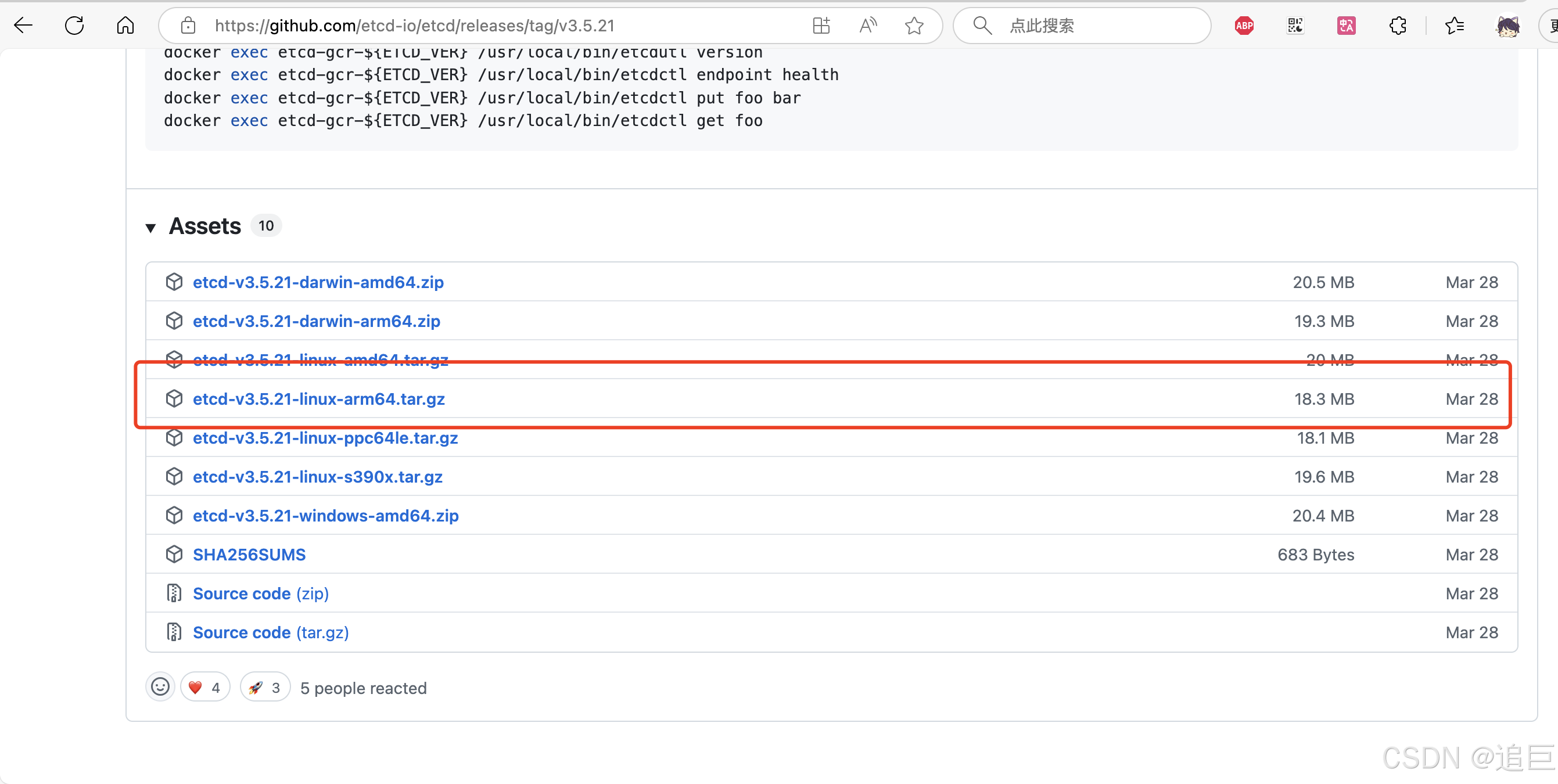Click package icon beside SHA256SUMS

click(x=174, y=554)
